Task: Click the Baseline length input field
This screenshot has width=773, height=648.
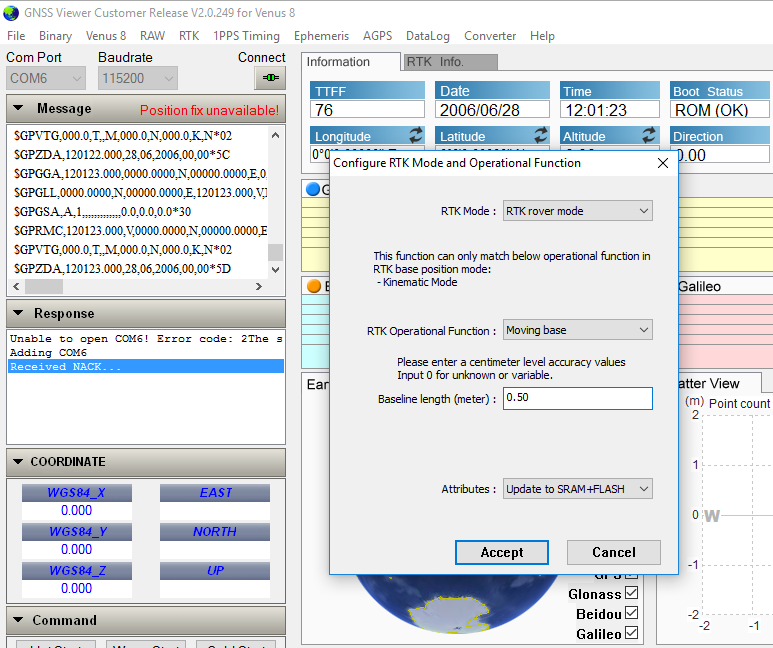Action: (x=577, y=398)
